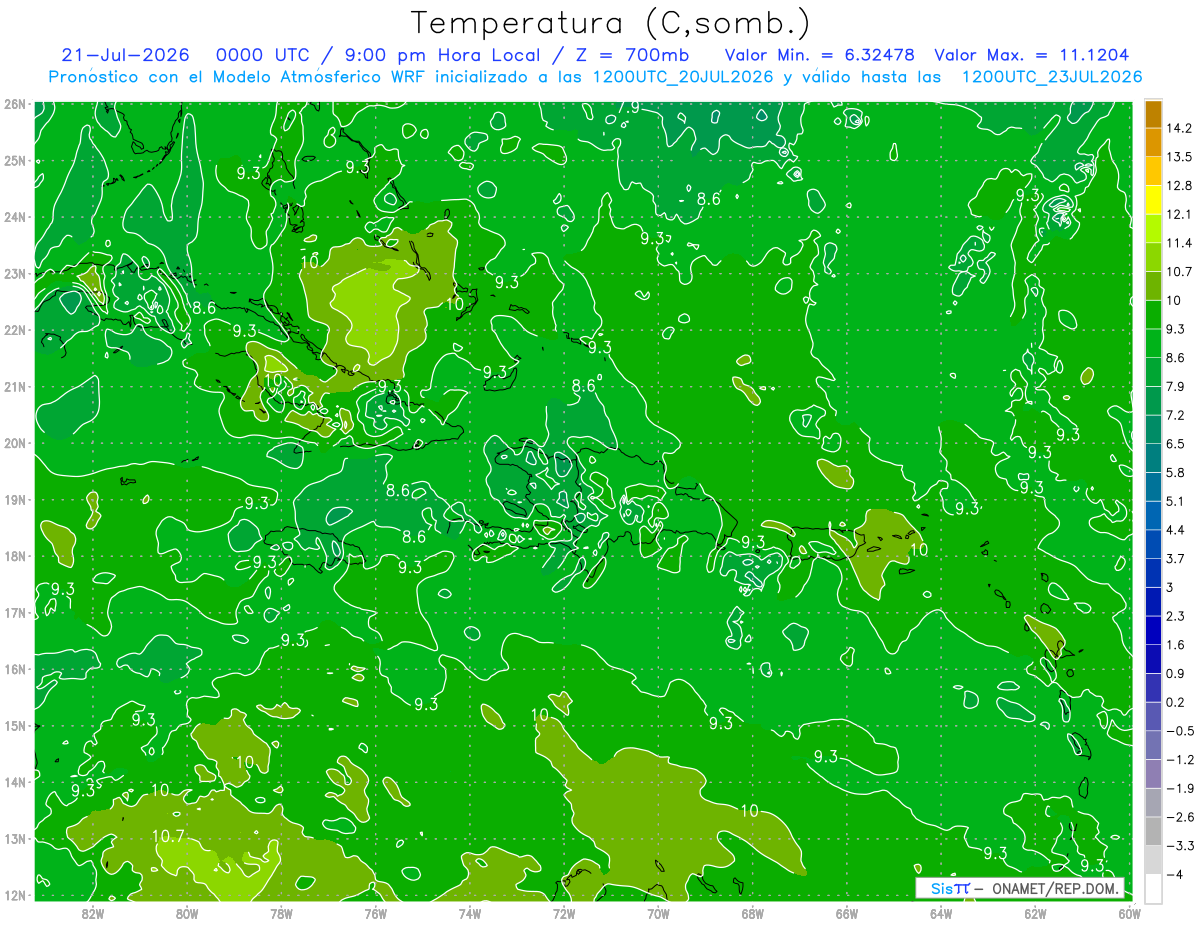
Task: Click the legend value "12.1"
Action: tap(1179, 215)
